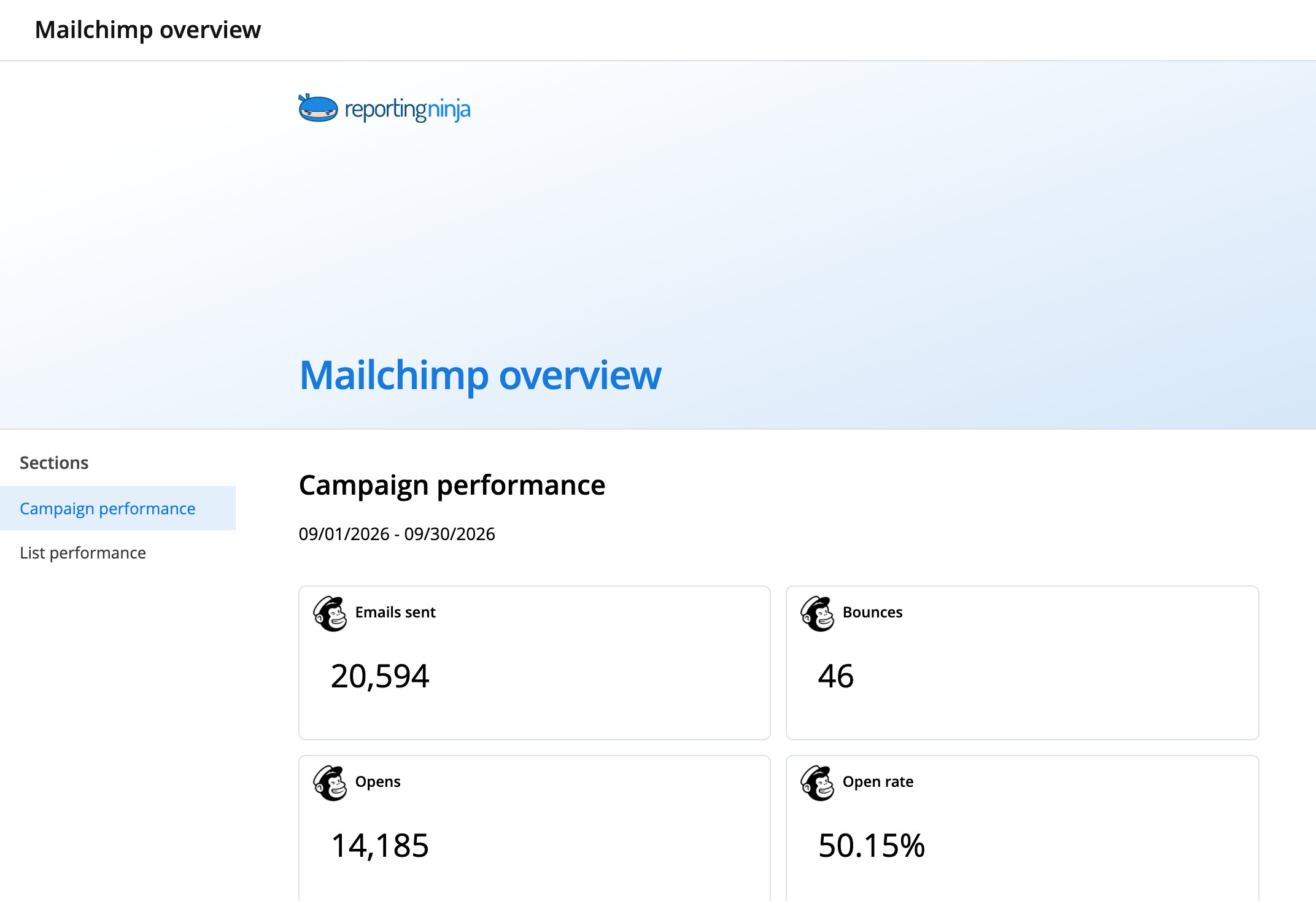The width and height of the screenshot is (1316, 901).
Task: Click the Emails sent label
Action: (x=395, y=612)
